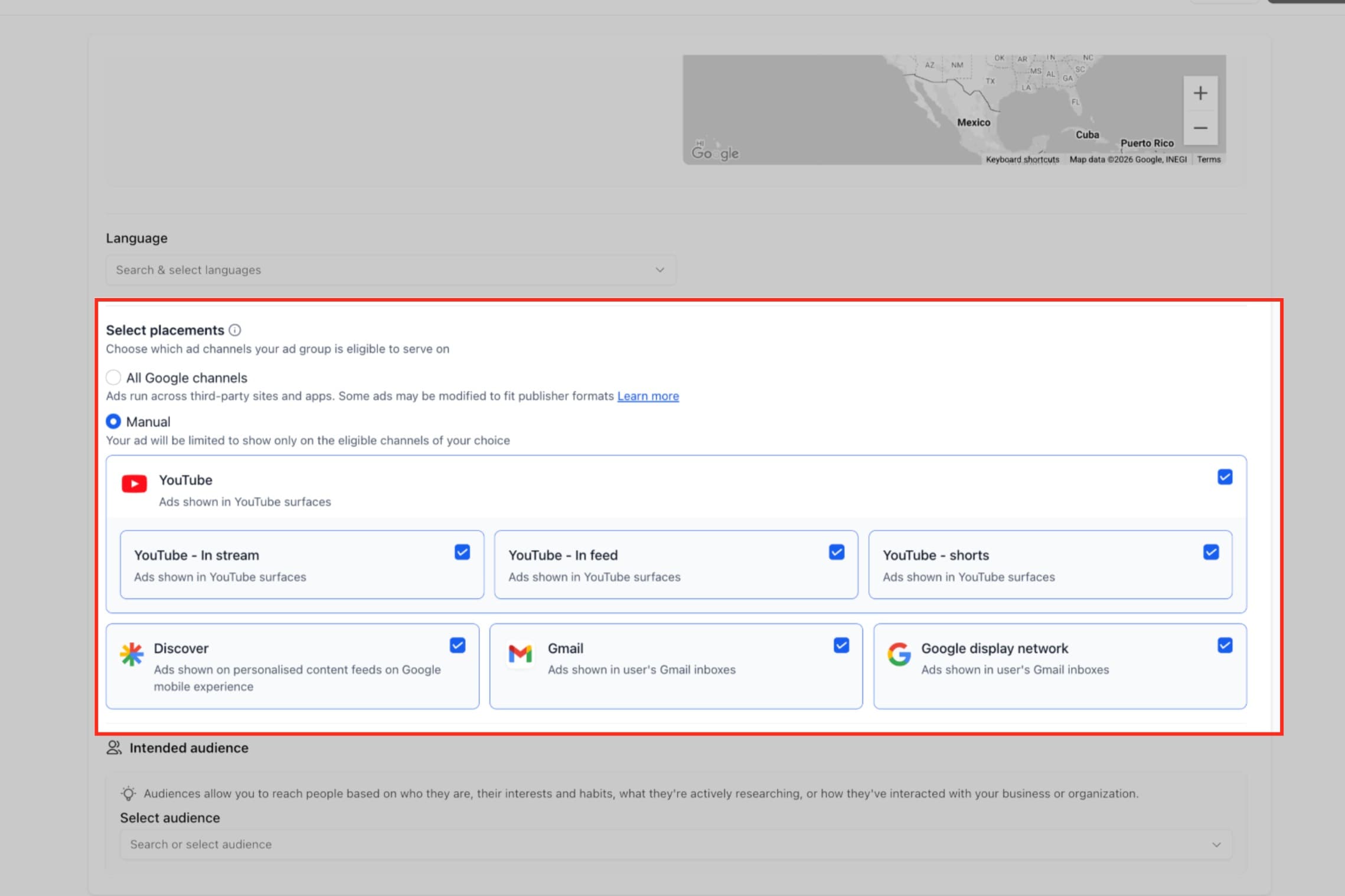
Task: Uncheck the Discover checkbox
Action: (x=458, y=645)
